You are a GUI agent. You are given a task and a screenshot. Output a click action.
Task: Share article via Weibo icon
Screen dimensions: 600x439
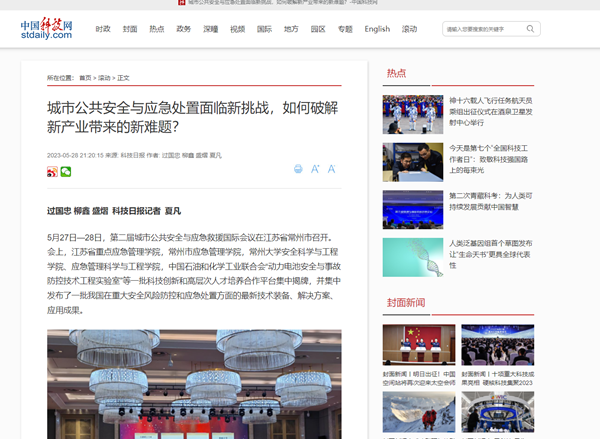pos(52,172)
